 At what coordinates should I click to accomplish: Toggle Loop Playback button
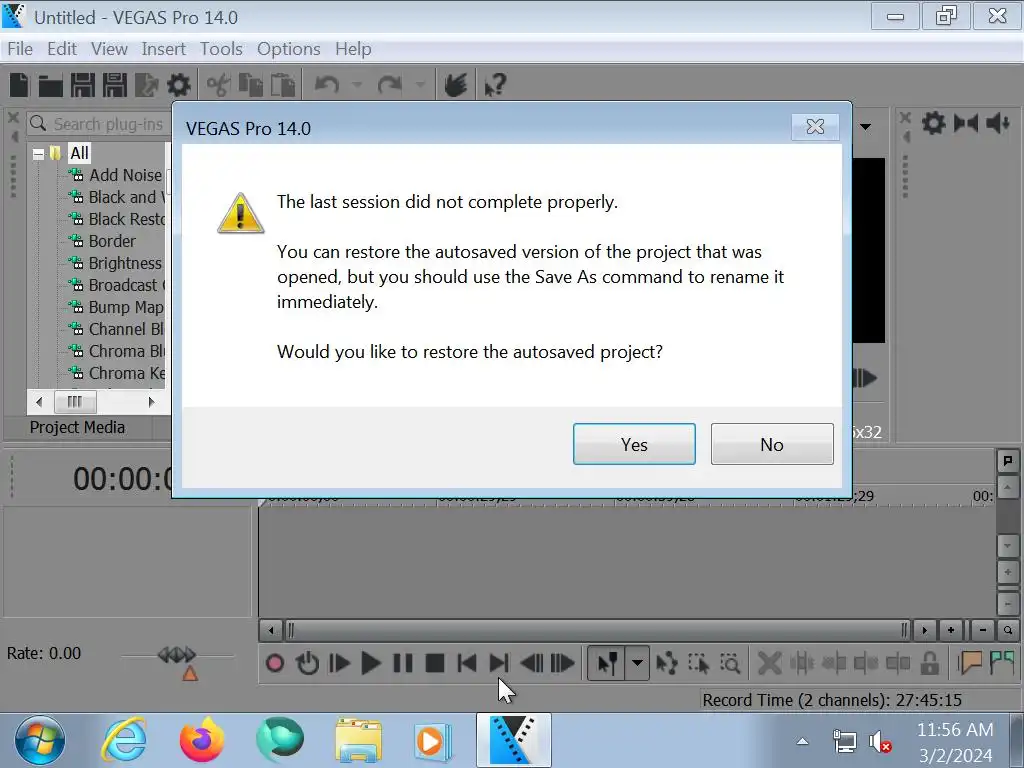(x=307, y=664)
